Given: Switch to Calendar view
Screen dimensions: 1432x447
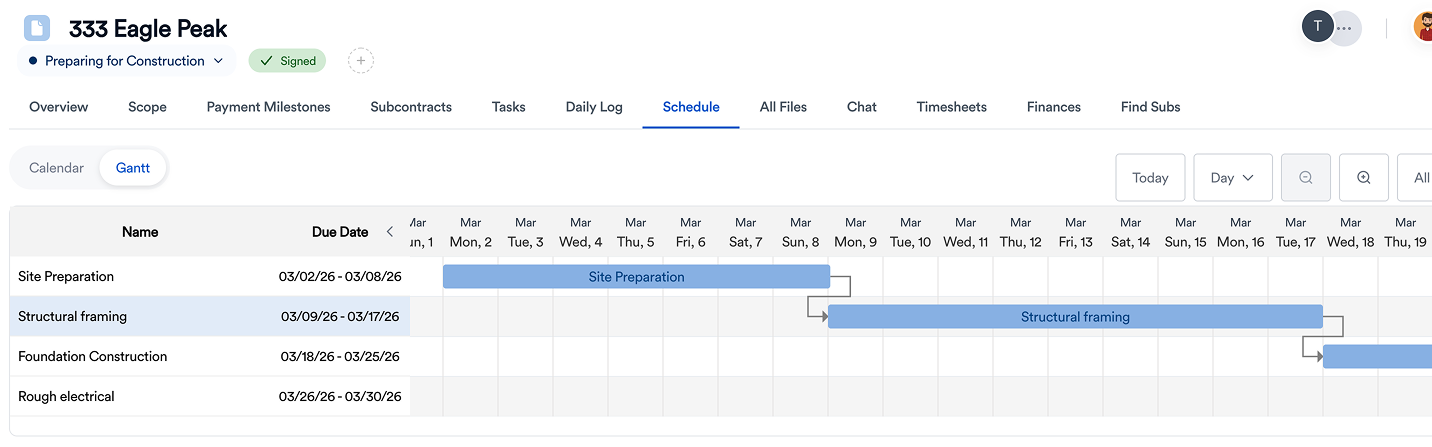Looking at the screenshot, I should (57, 168).
